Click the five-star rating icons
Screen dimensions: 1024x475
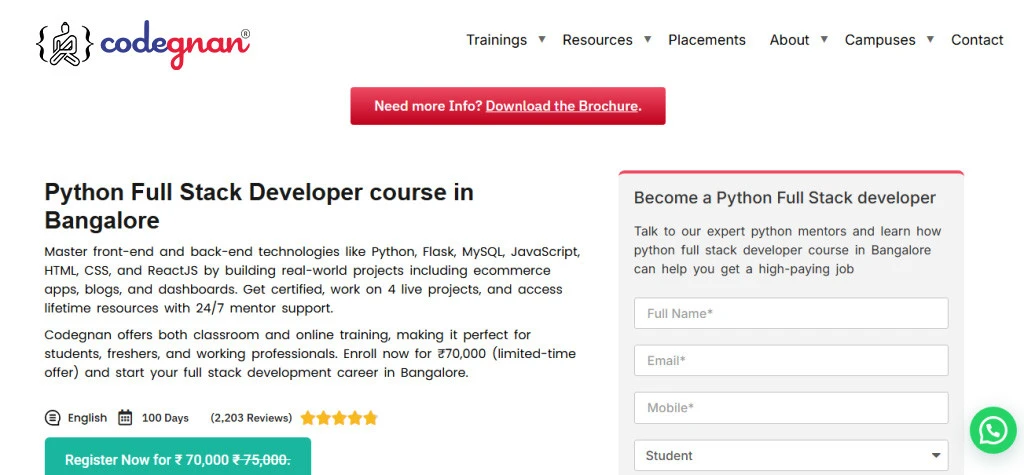(x=339, y=418)
